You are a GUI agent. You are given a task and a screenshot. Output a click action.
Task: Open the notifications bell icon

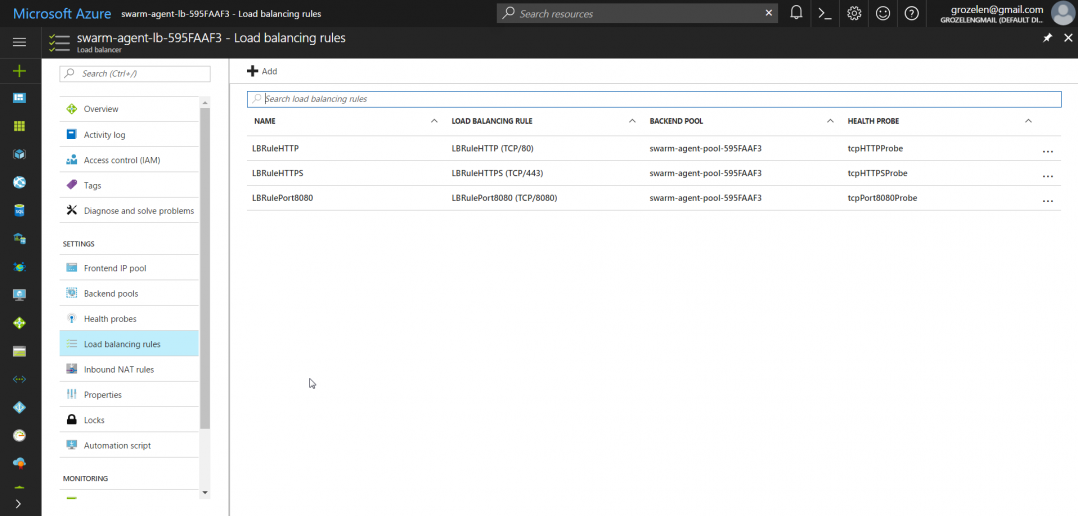[x=796, y=13]
